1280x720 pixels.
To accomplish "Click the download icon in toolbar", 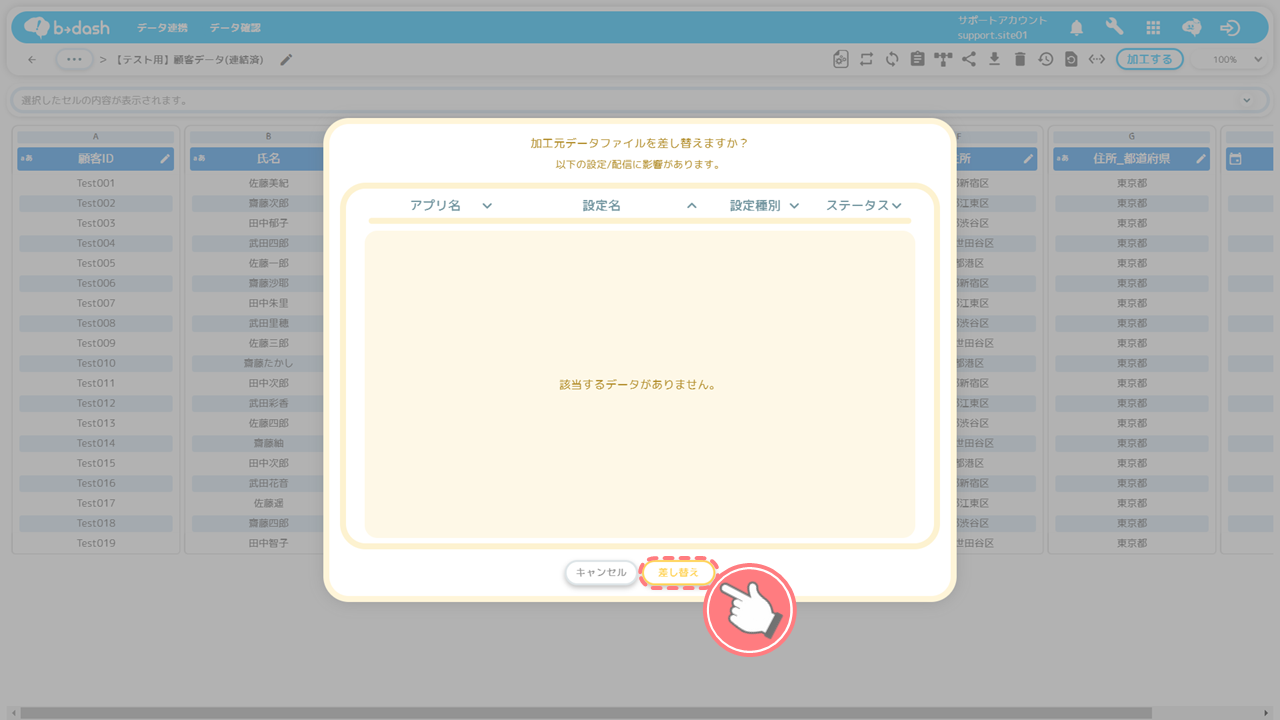I will pos(994,60).
